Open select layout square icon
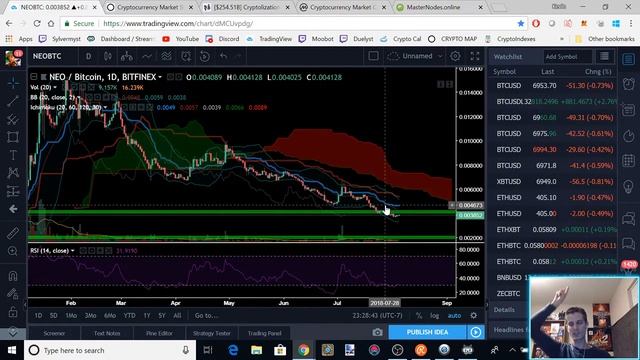Screen dimensions: 640x360 [373, 56]
